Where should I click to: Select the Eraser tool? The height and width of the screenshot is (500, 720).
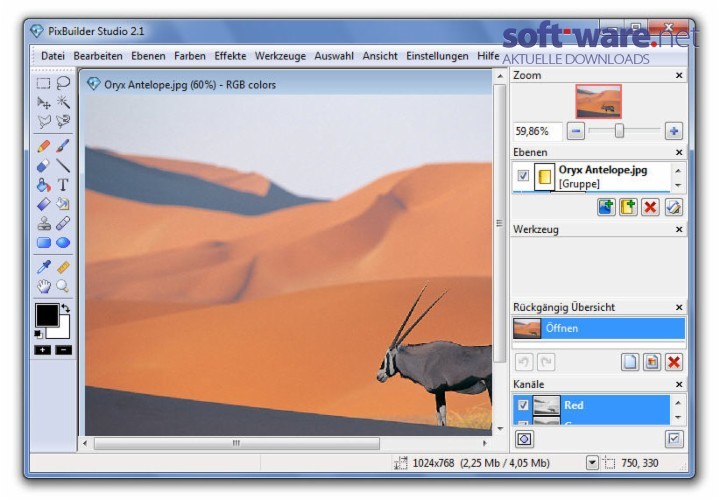pyautogui.click(x=43, y=165)
